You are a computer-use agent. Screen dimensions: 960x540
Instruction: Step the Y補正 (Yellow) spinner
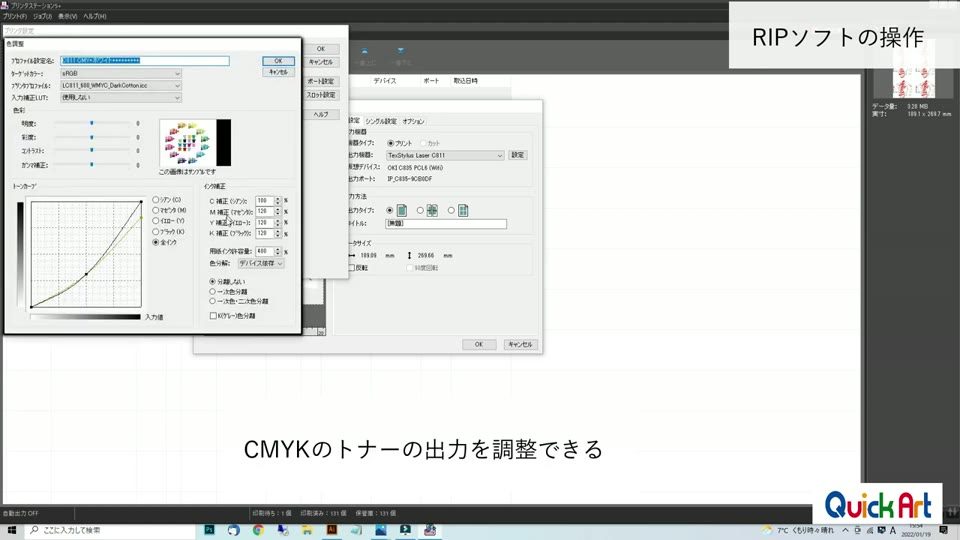(x=277, y=222)
